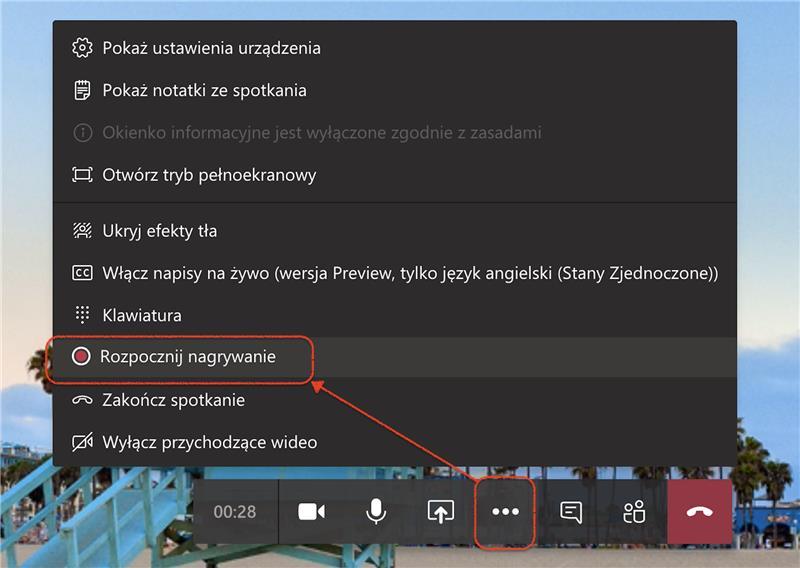Click the fullscreen mode frame icon
800x568 pixels.
[x=82, y=175]
